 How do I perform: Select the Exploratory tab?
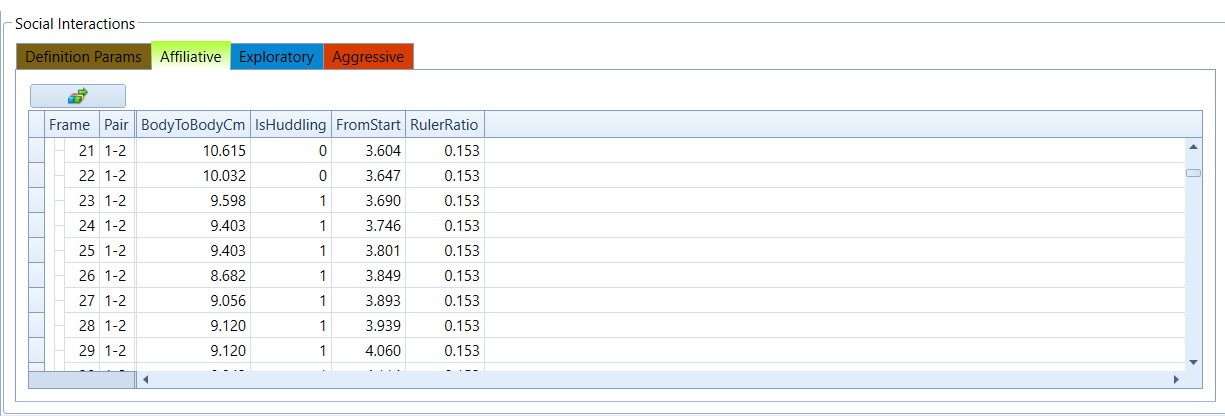[x=276, y=57]
